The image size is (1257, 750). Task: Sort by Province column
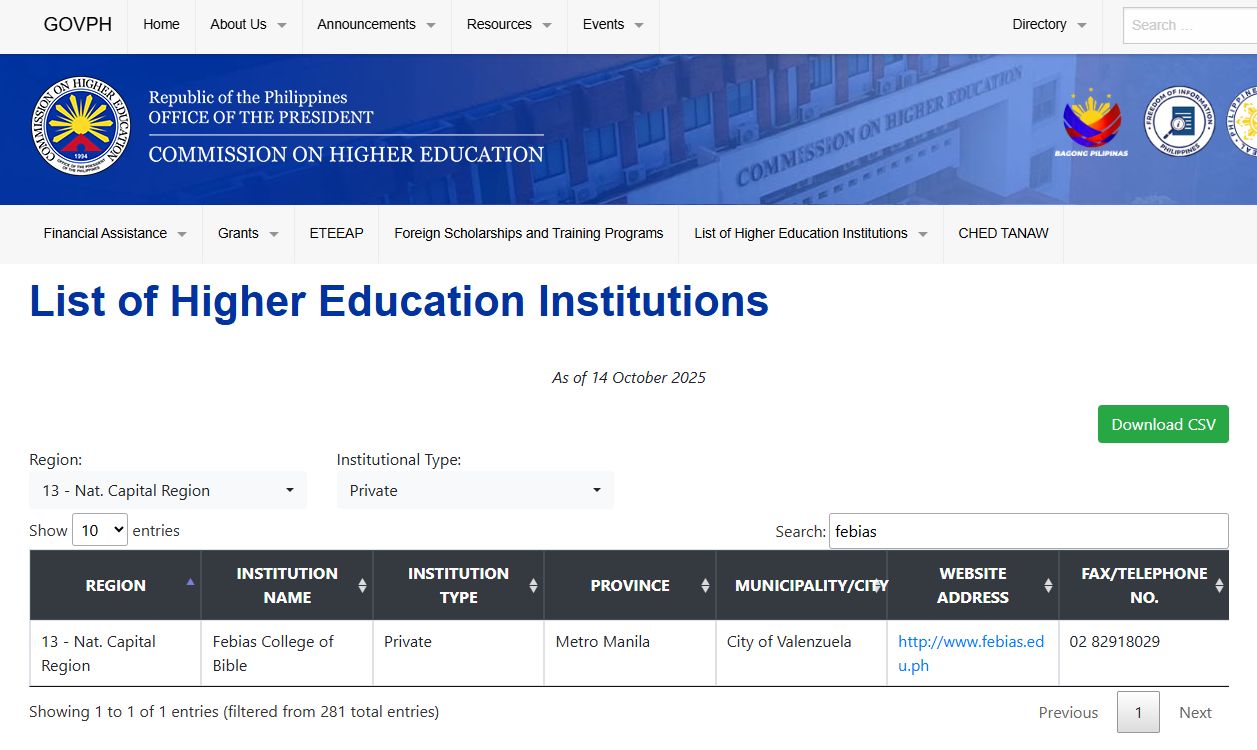click(x=630, y=585)
